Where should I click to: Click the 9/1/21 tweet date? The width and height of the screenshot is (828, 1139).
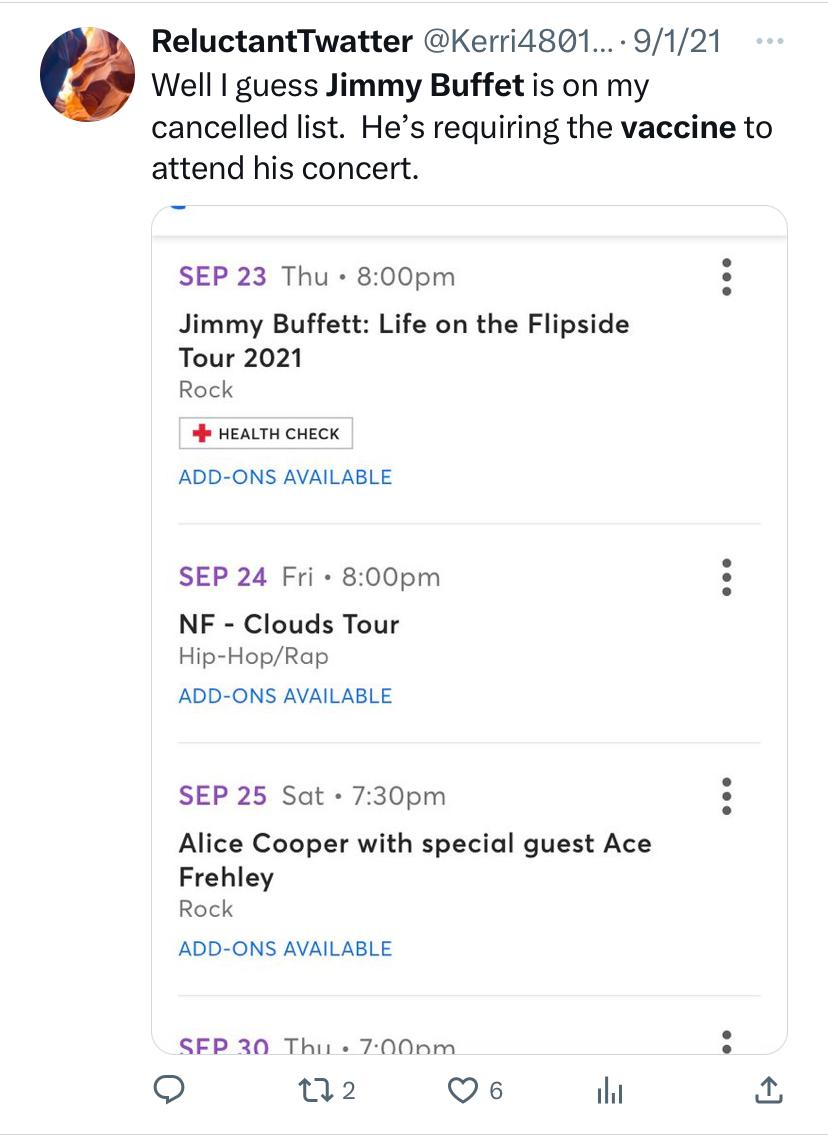click(x=677, y=41)
